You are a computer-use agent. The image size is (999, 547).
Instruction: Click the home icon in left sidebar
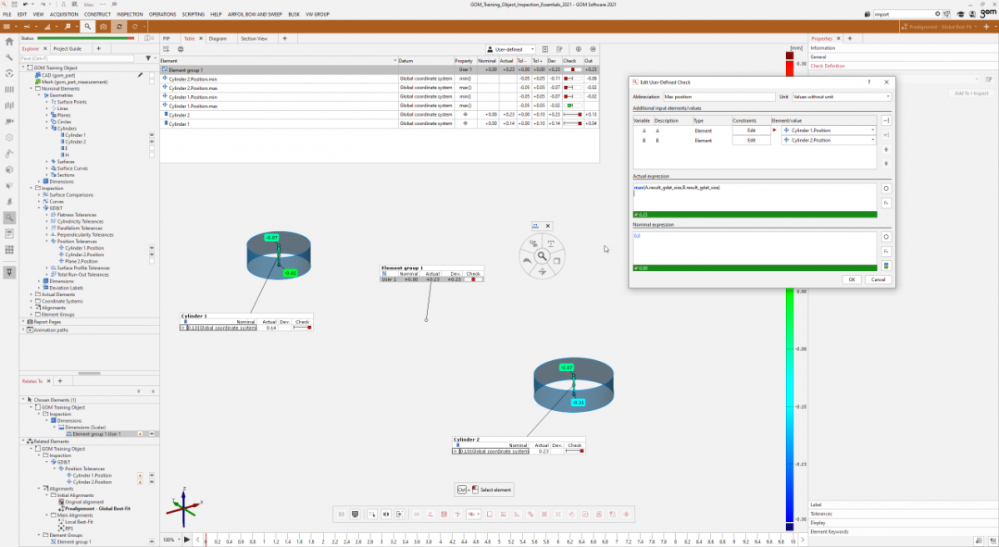point(9,41)
